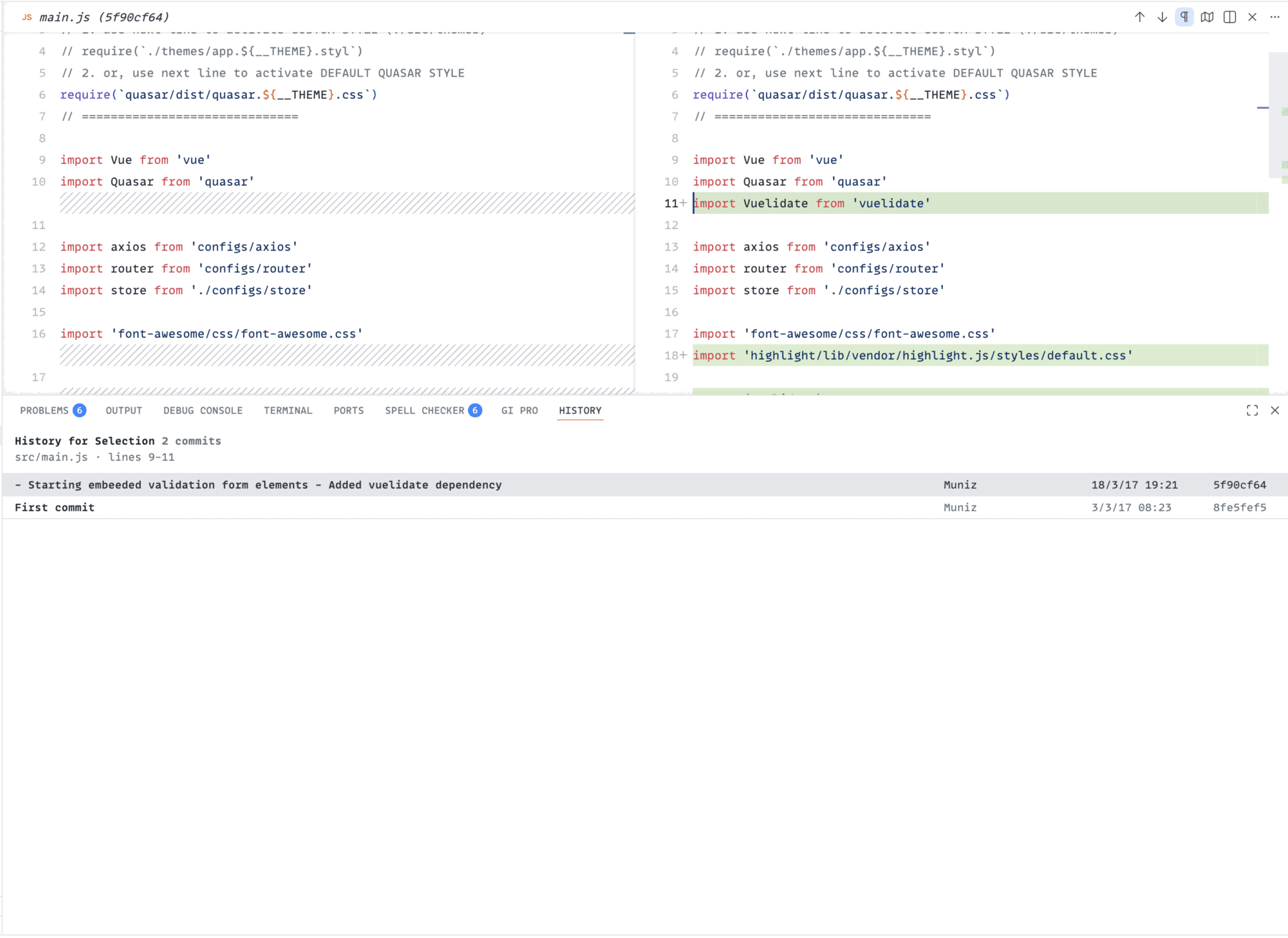Image resolution: width=1288 pixels, height=938 pixels.
Task: Click commit hash 8fe5fef5
Action: coord(1239,507)
